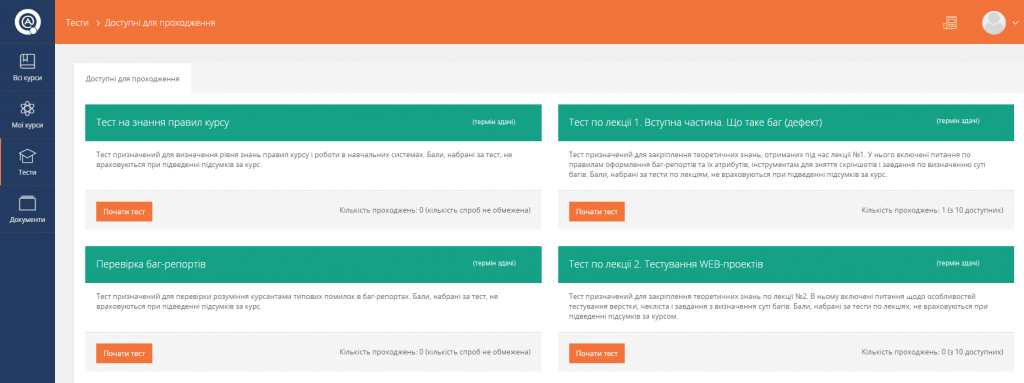This screenshot has width=1024, height=383.
Task: Start the test for лекції 2
Action: click(x=596, y=354)
